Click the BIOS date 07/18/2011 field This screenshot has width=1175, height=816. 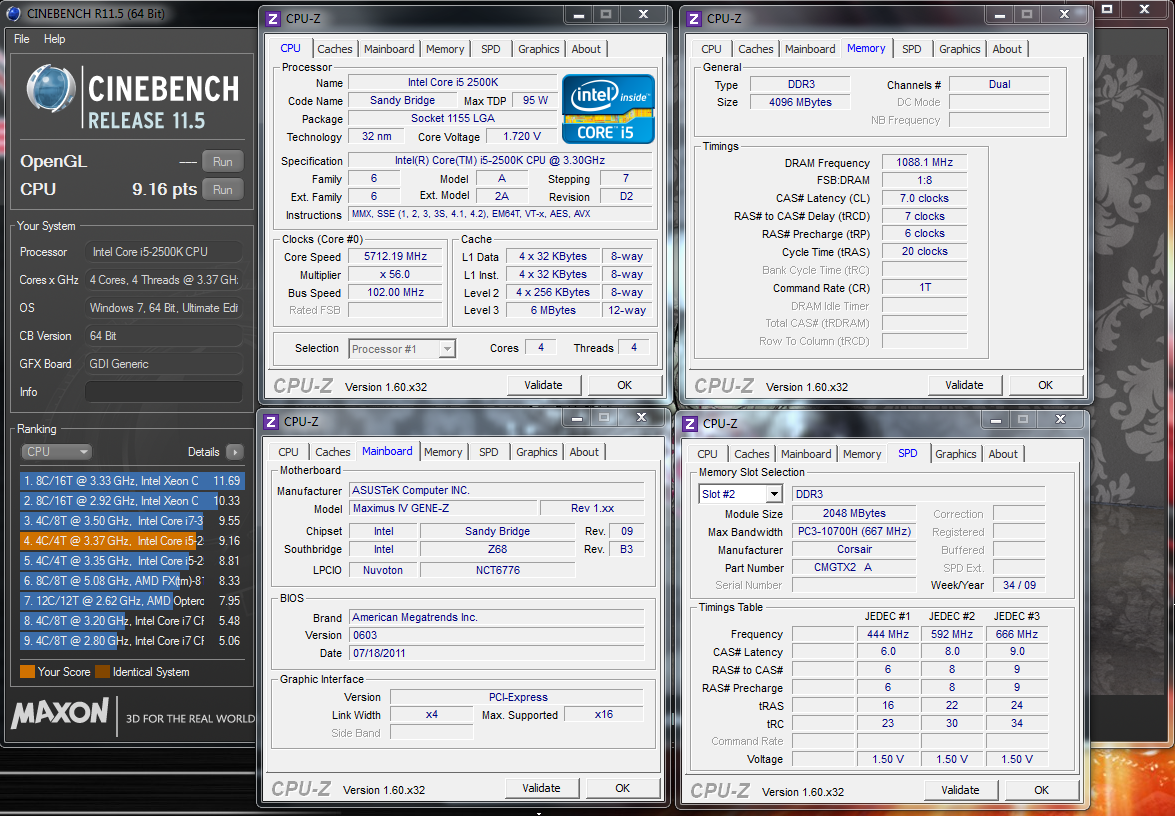[497, 653]
